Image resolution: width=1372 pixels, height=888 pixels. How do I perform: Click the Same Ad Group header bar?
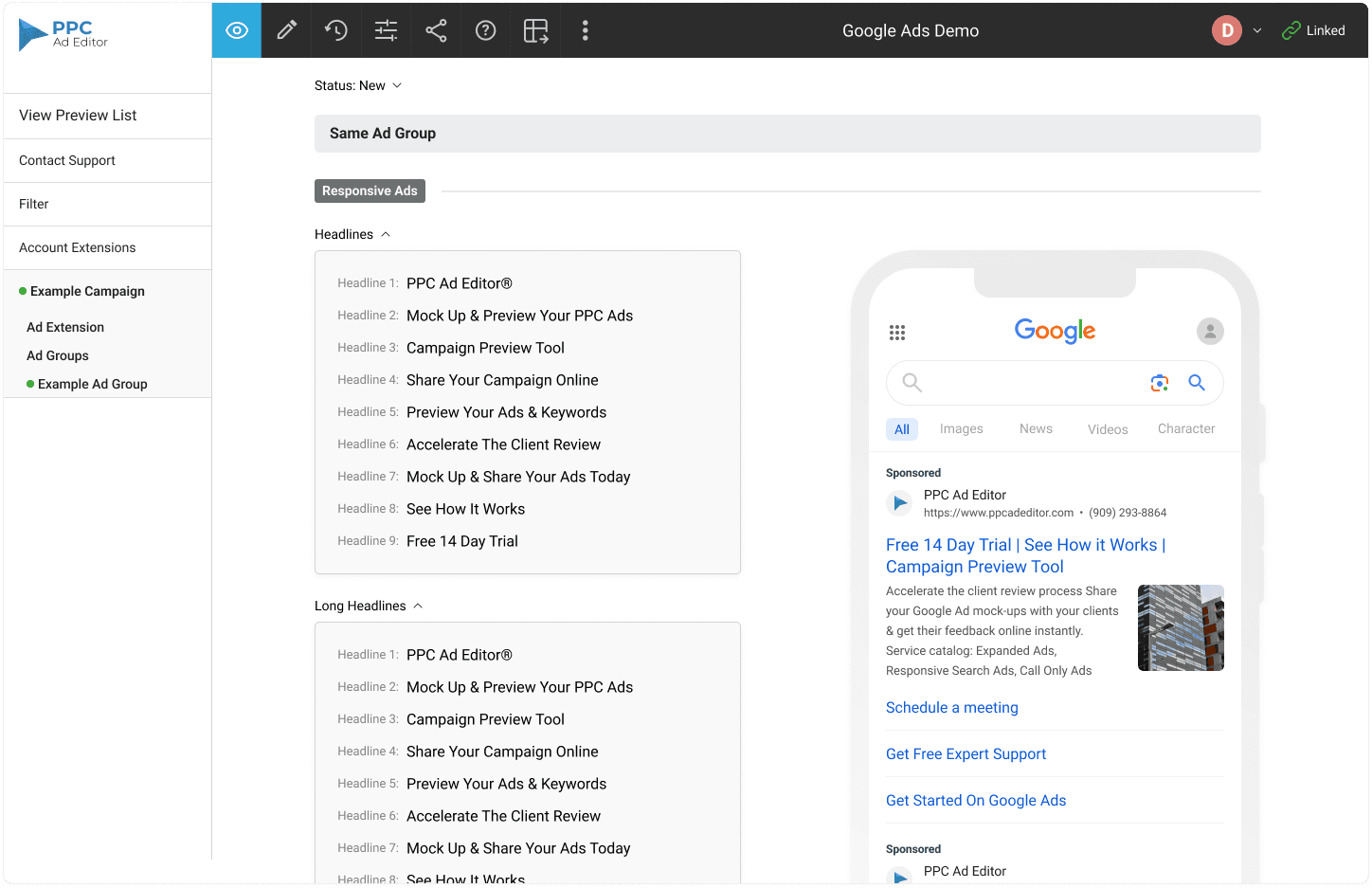click(x=787, y=134)
